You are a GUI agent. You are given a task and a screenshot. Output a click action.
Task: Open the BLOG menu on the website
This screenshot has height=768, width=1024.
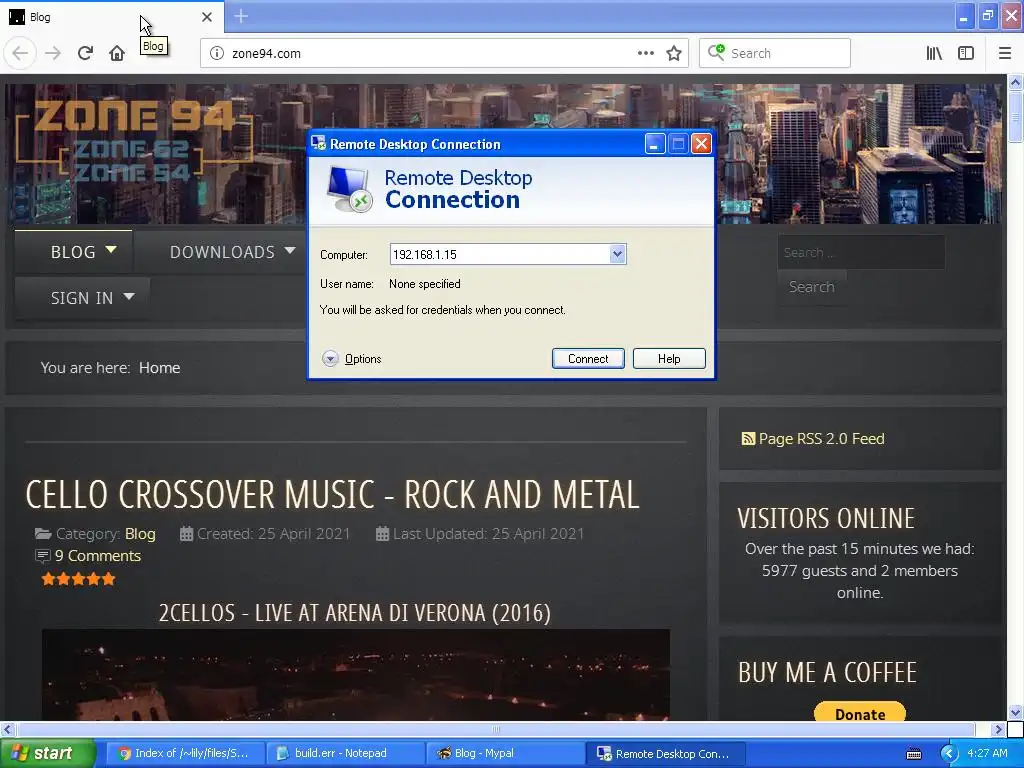(74, 251)
